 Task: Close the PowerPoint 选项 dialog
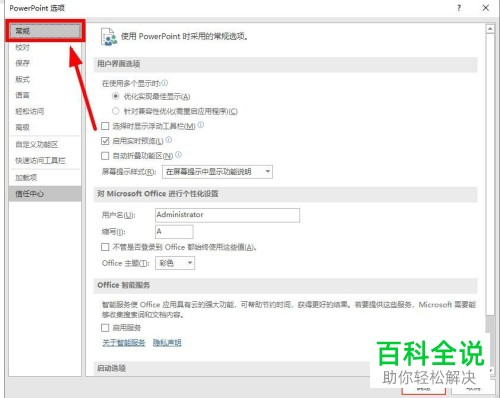[x=486, y=8]
